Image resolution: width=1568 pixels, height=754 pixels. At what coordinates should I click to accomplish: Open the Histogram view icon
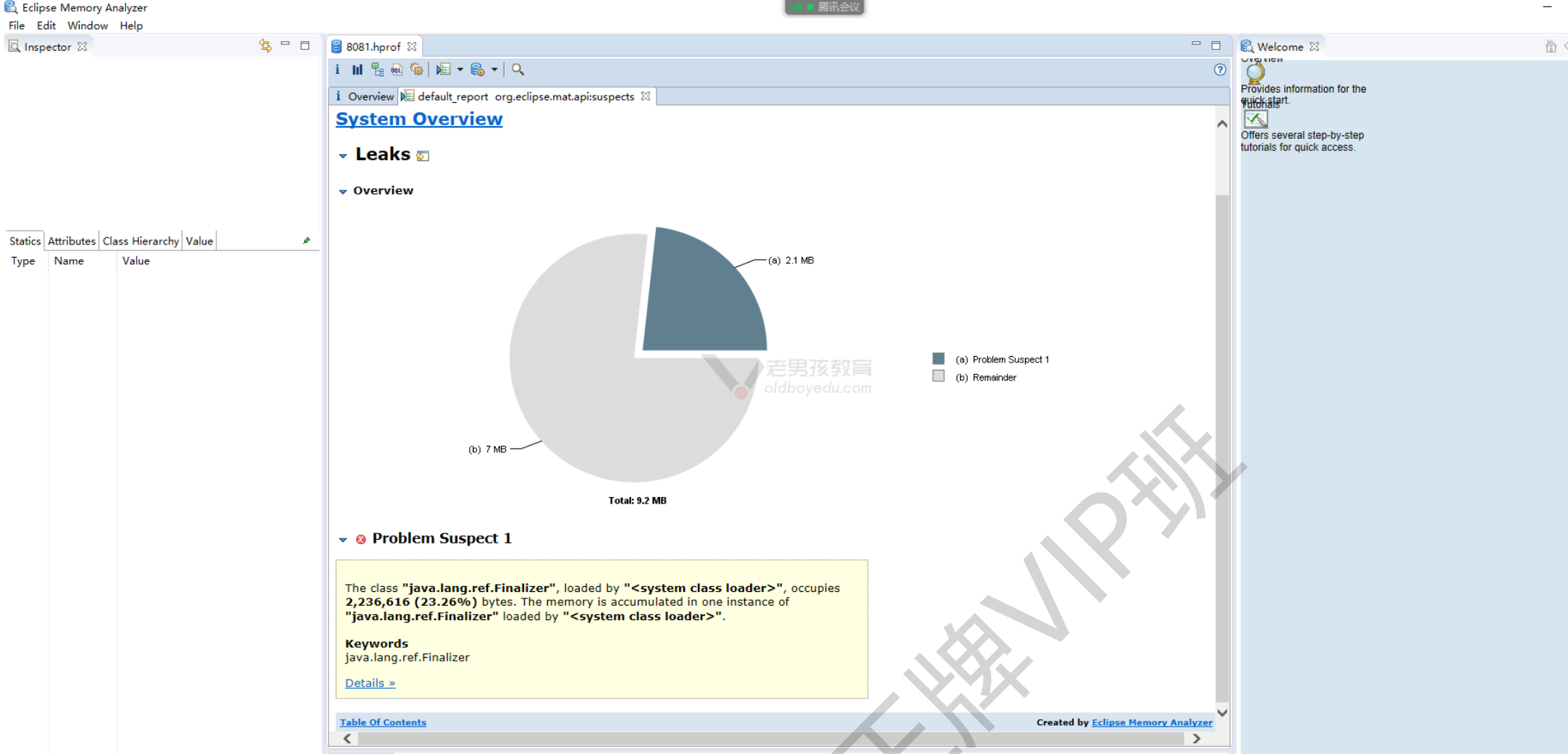click(x=357, y=69)
